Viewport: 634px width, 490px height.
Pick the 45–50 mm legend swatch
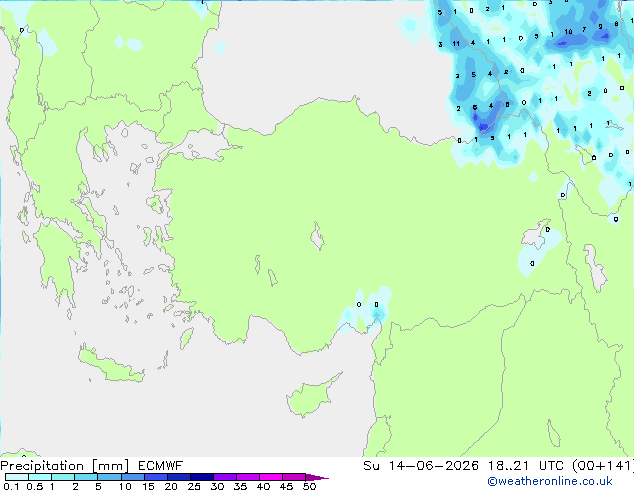[x=294, y=477]
